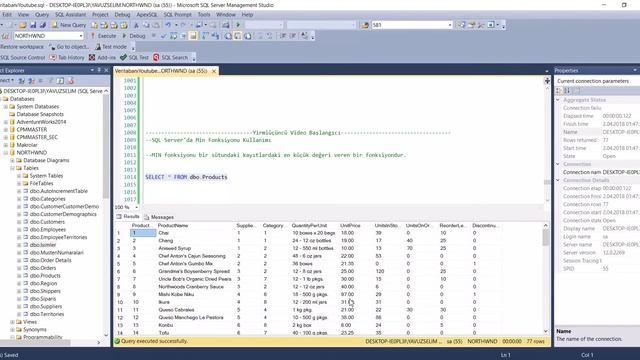Image resolution: width=640 pixels, height=360 pixels.
Task: Select the dbo.Products table in tree
Action: pyautogui.click(x=45, y=276)
